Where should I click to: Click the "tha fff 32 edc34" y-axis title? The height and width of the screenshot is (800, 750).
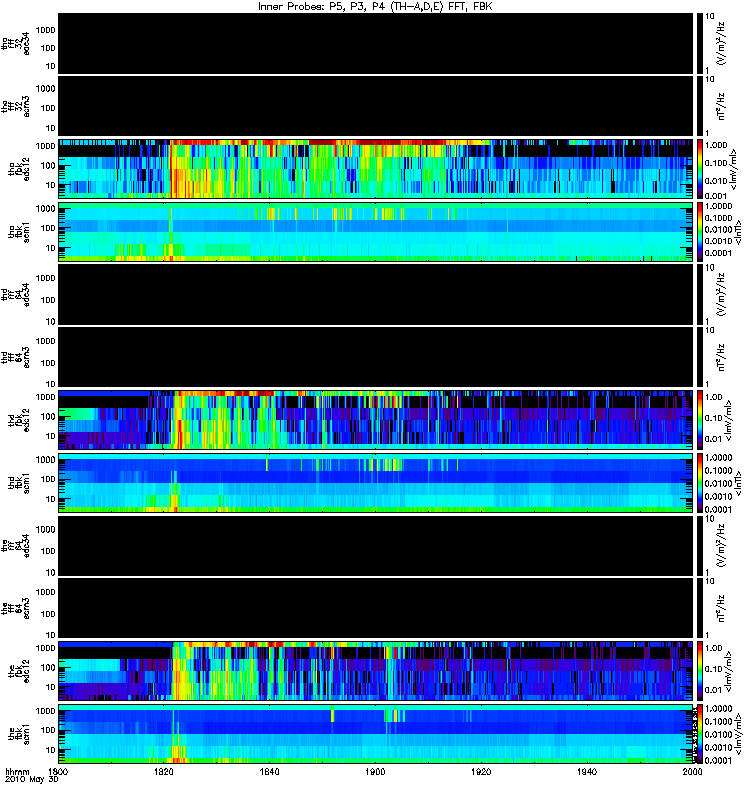coord(15,43)
